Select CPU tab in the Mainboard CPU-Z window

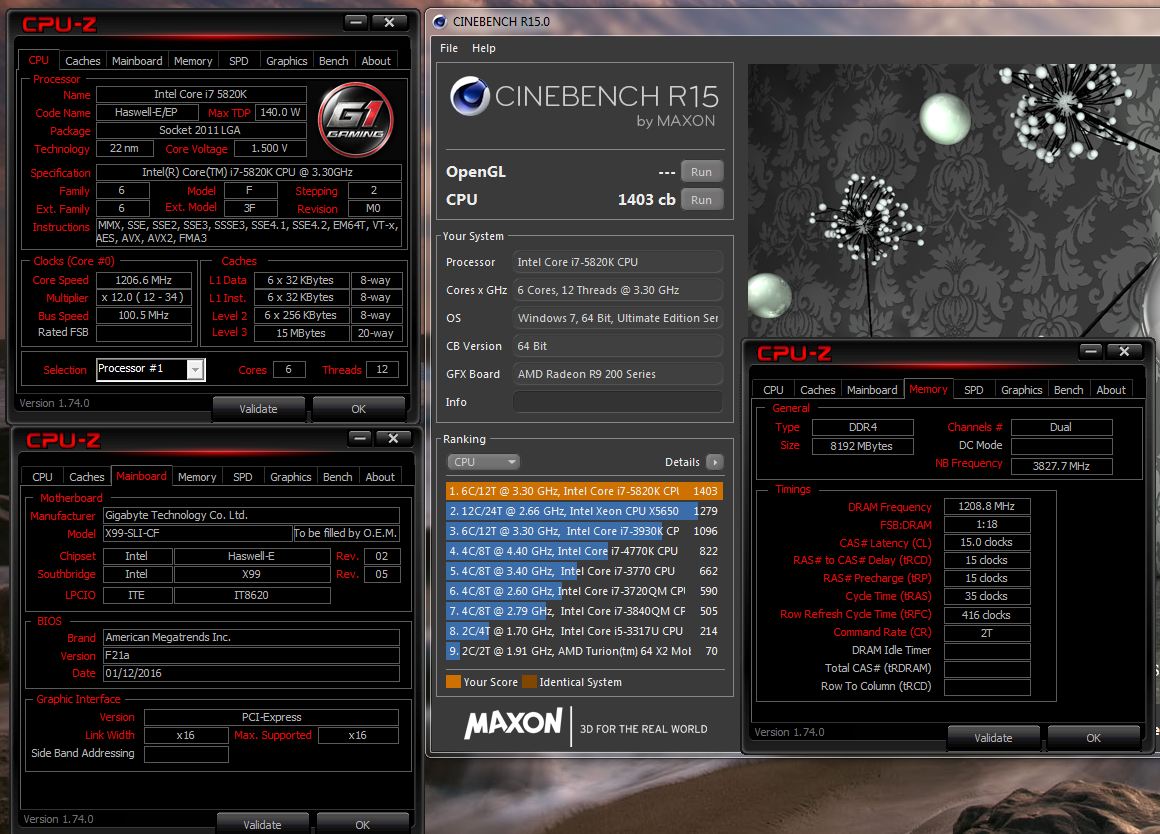(x=42, y=477)
